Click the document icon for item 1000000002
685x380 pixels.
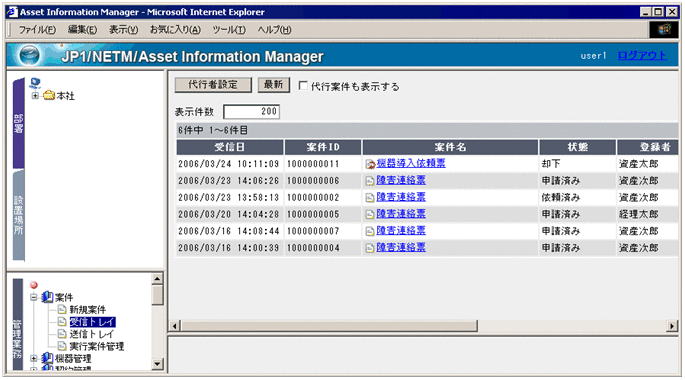370,198
